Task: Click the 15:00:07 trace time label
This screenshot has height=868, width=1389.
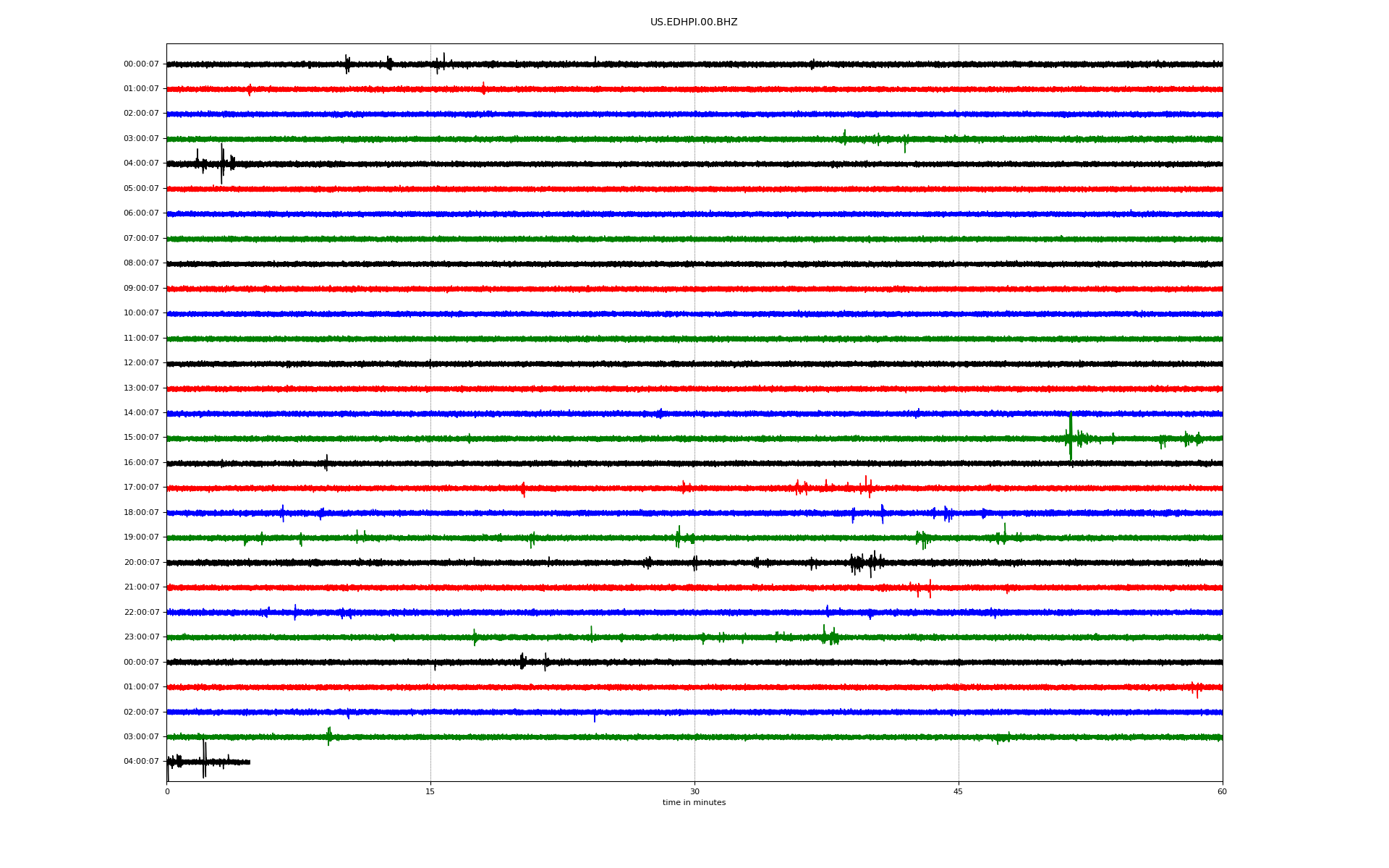Action: tap(141, 438)
